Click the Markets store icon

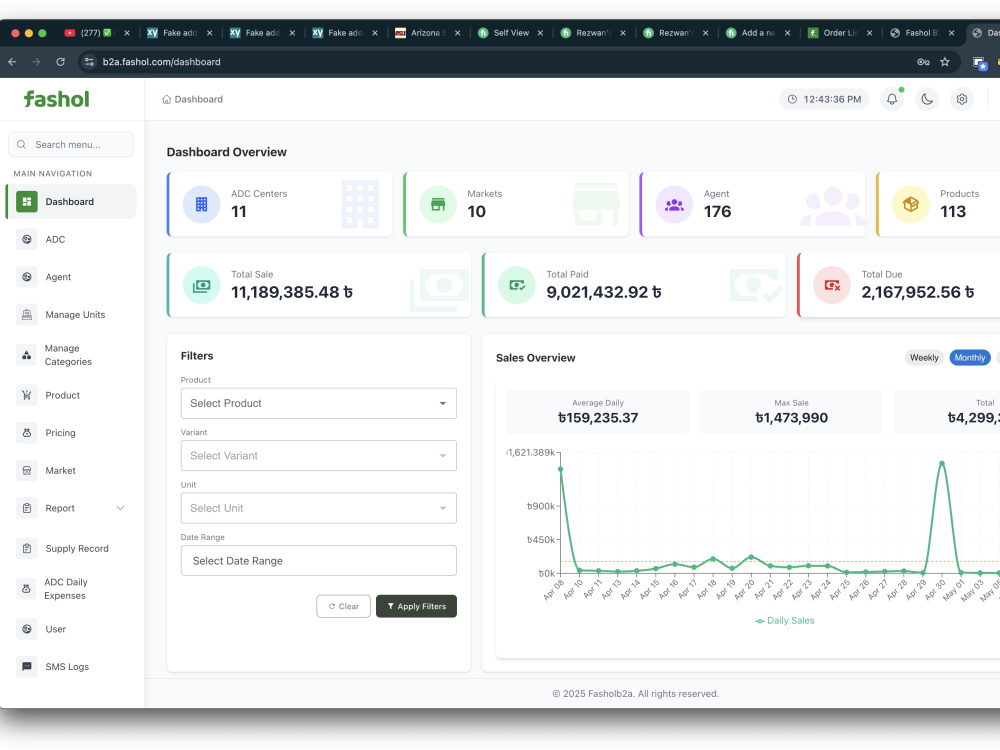[438, 204]
